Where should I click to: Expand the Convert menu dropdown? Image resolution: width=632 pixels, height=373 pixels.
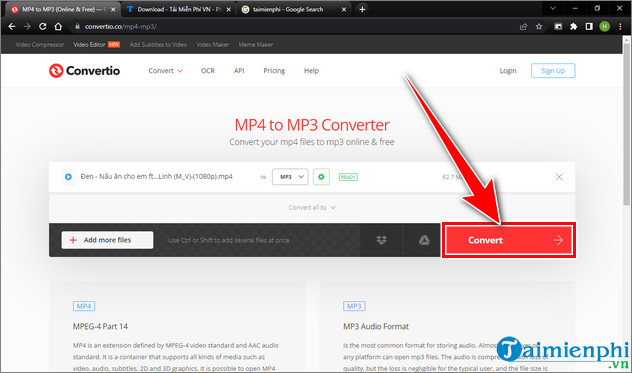165,71
